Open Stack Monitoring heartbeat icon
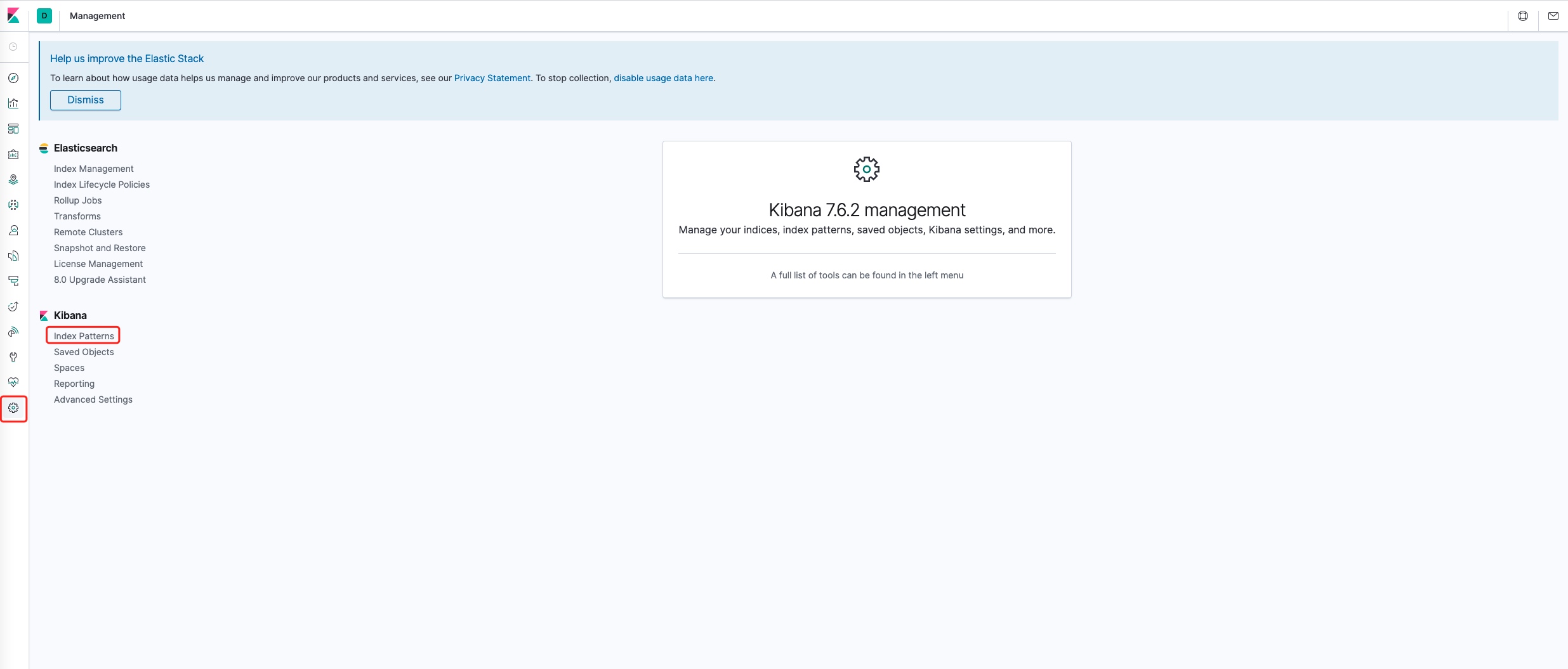Screen dimensions: 1568x669 pos(13,382)
